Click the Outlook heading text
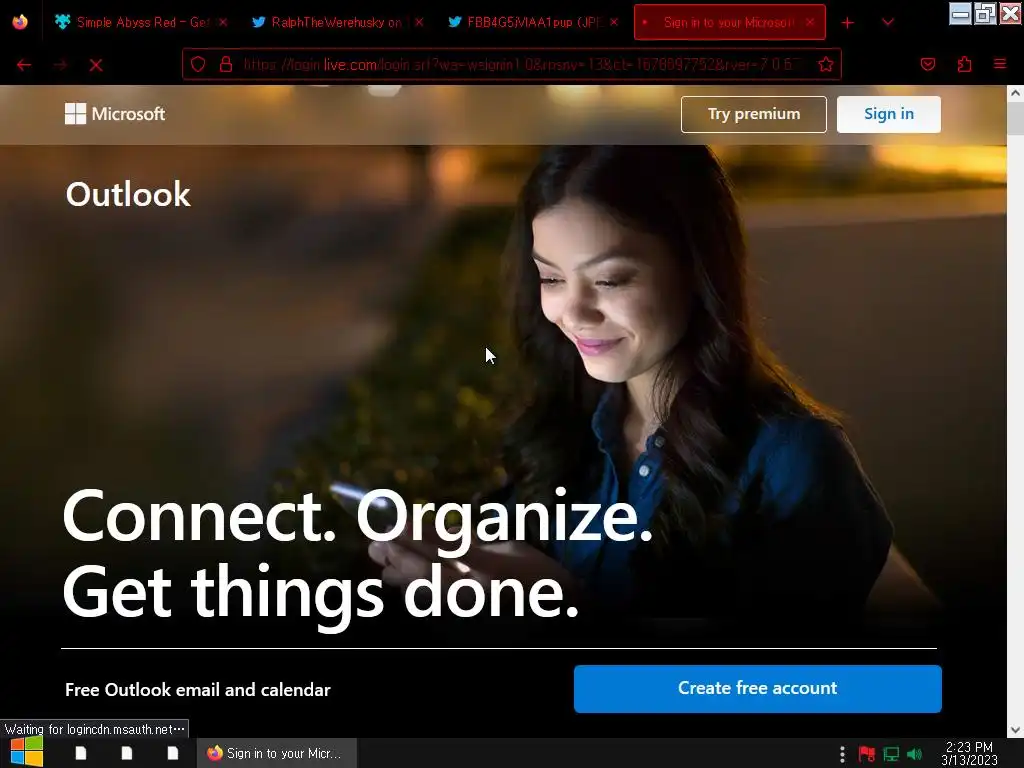 click(x=128, y=194)
